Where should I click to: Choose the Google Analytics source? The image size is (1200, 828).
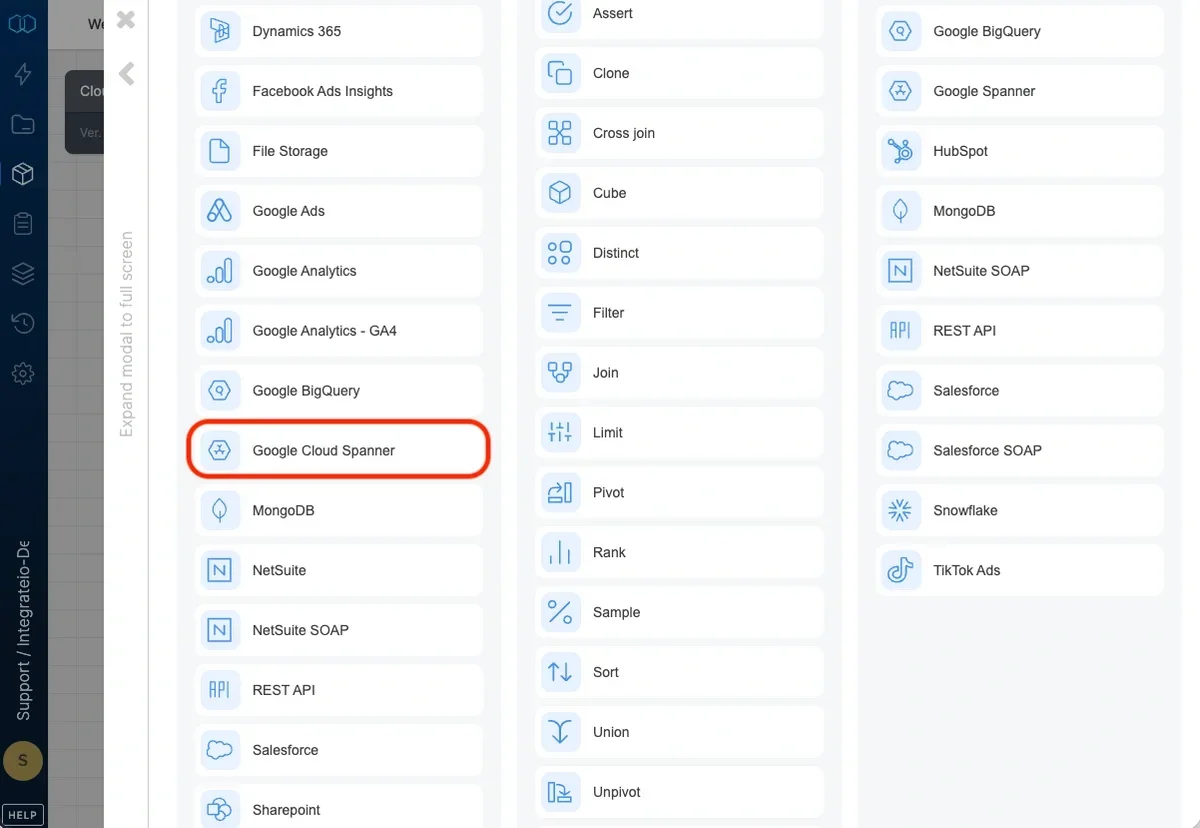click(339, 271)
